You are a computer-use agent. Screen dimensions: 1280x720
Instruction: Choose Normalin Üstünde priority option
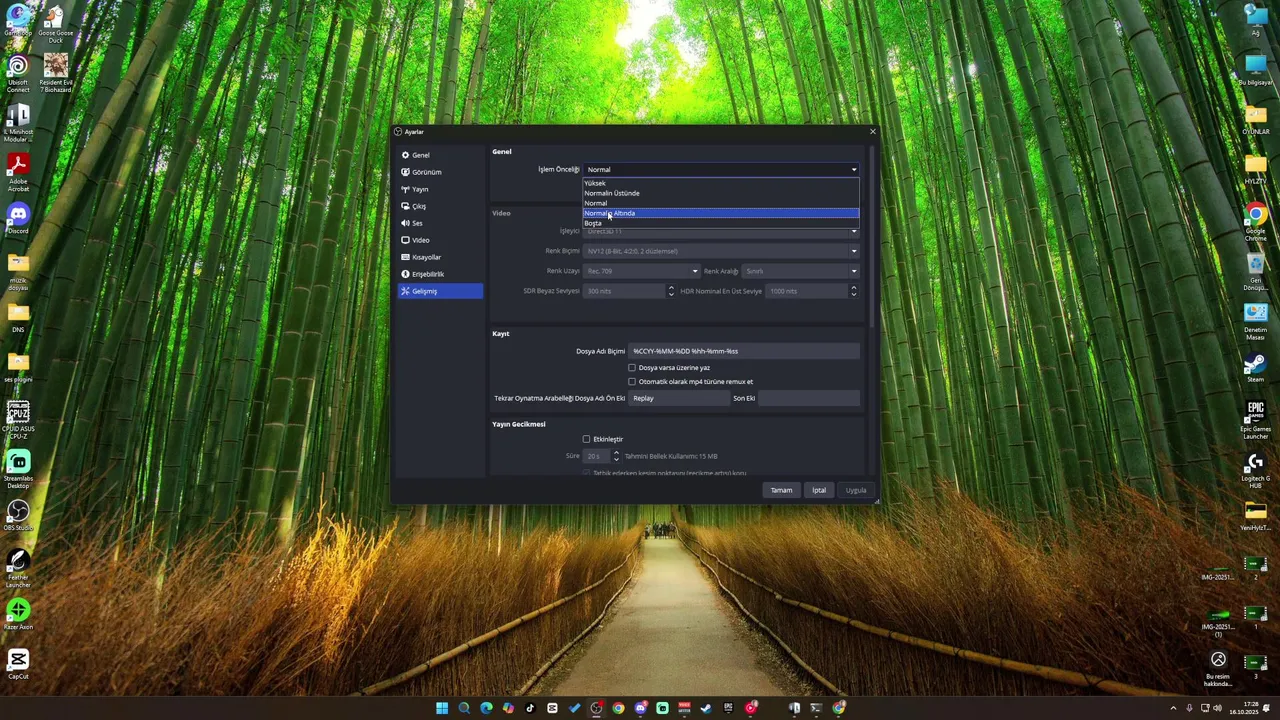coord(721,193)
